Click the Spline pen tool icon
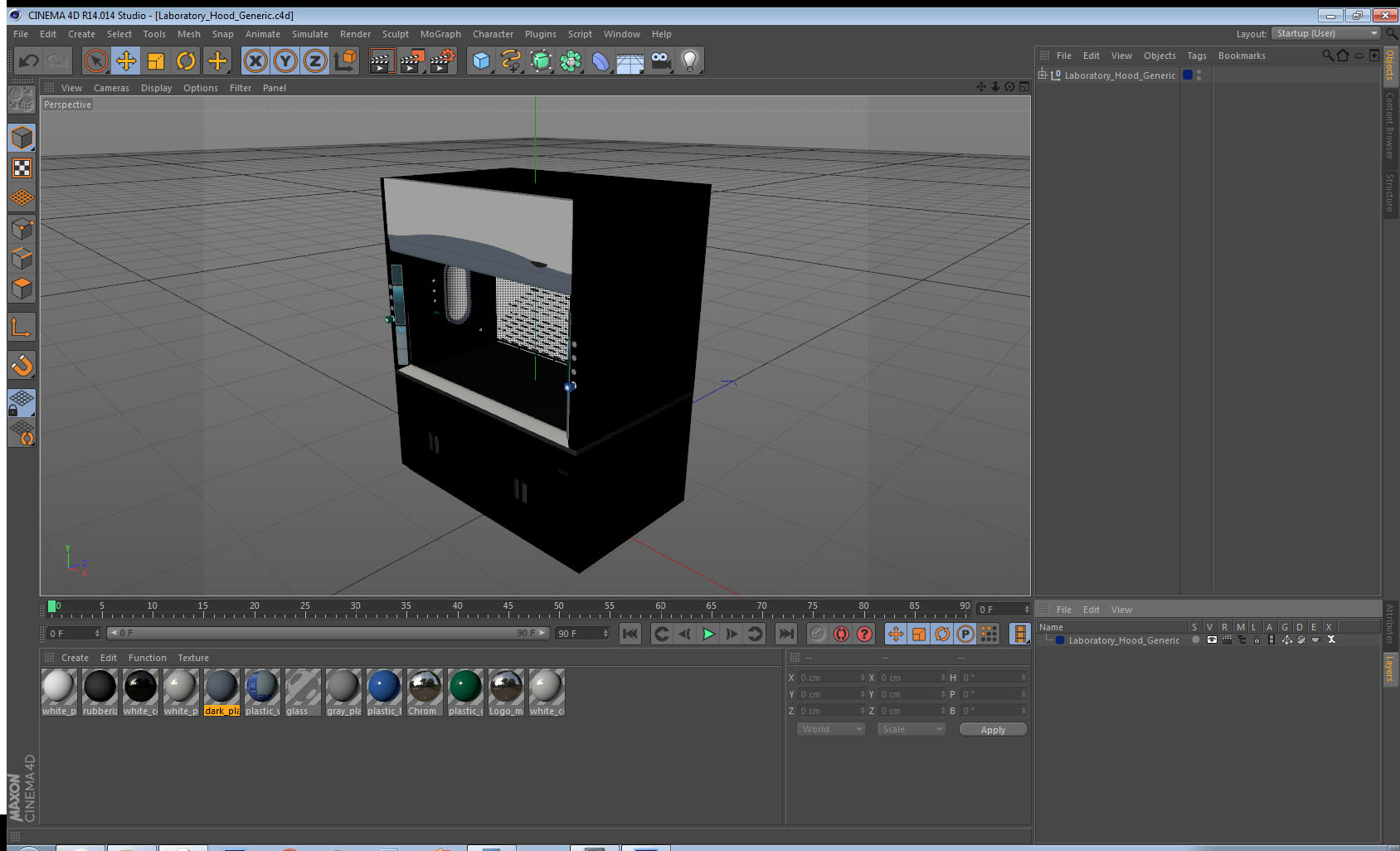The height and width of the screenshot is (851, 1400). point(511,61)
